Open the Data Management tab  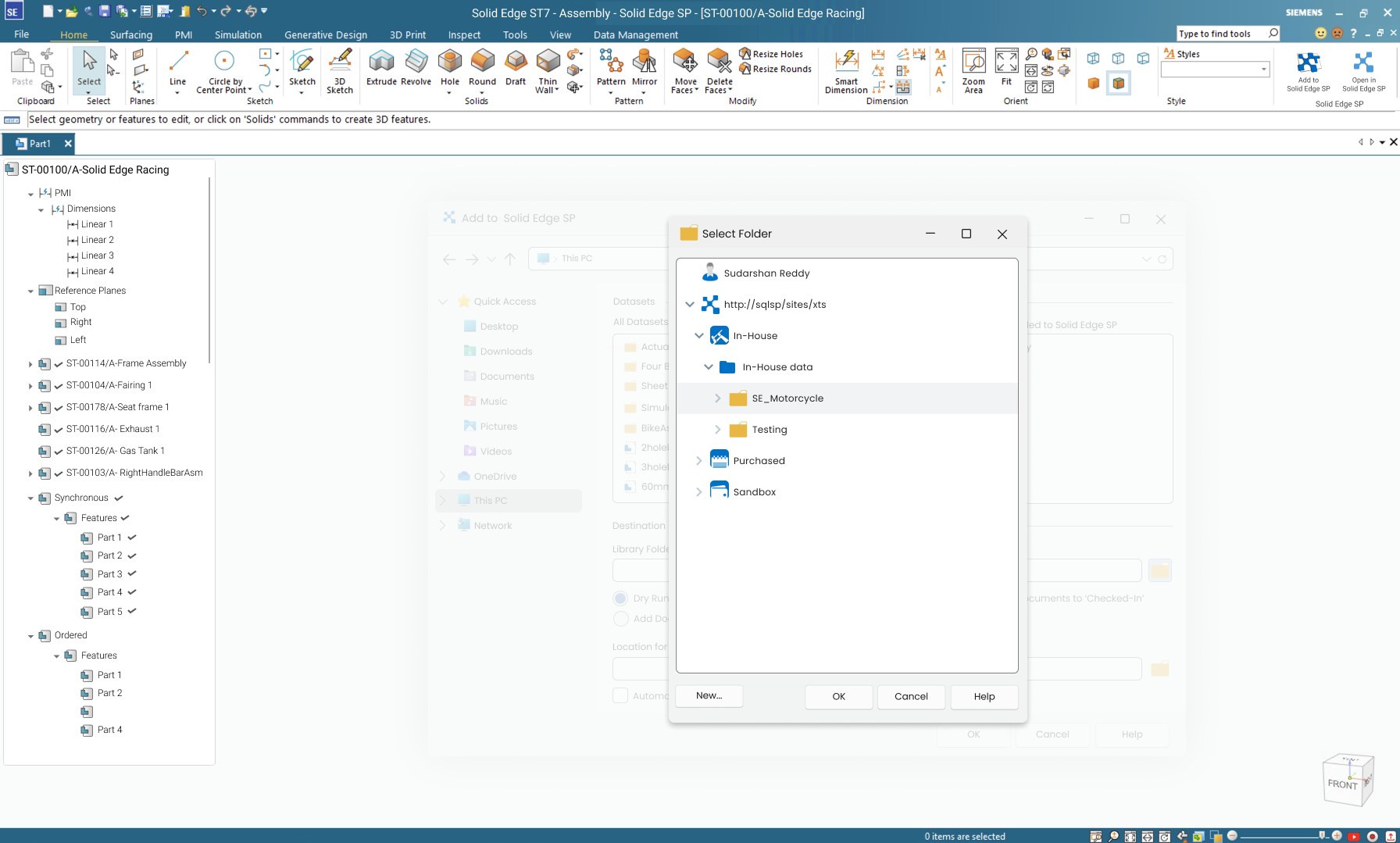click(x=635, y=35)
